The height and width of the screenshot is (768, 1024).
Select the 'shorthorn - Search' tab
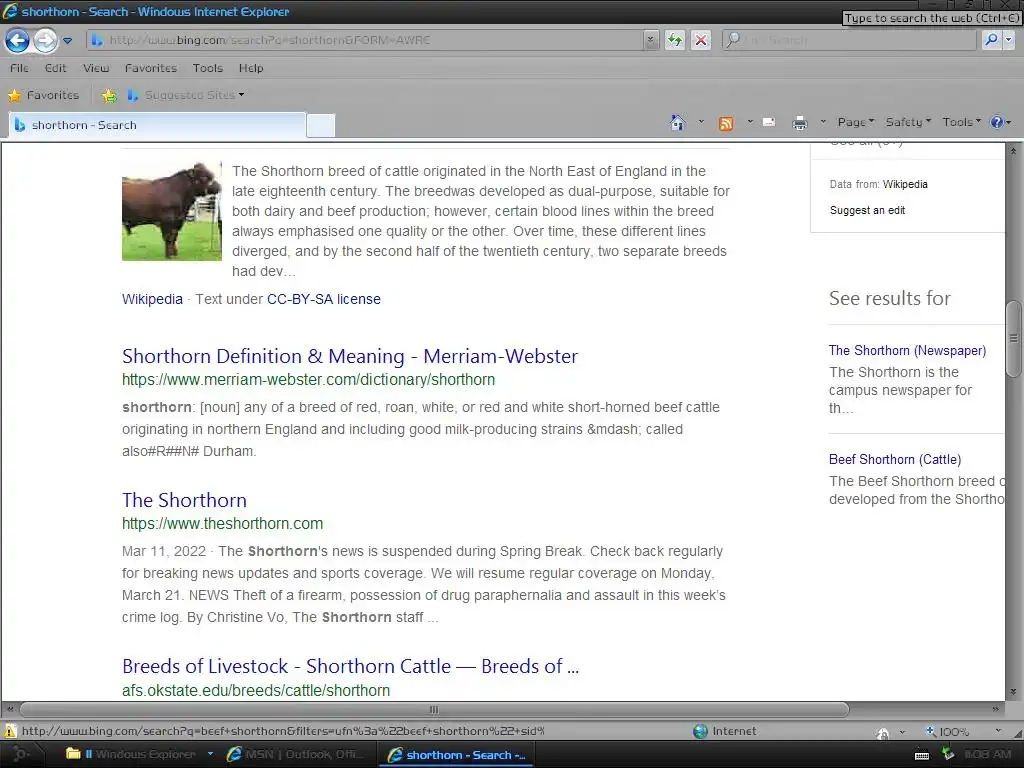(157, 125)
